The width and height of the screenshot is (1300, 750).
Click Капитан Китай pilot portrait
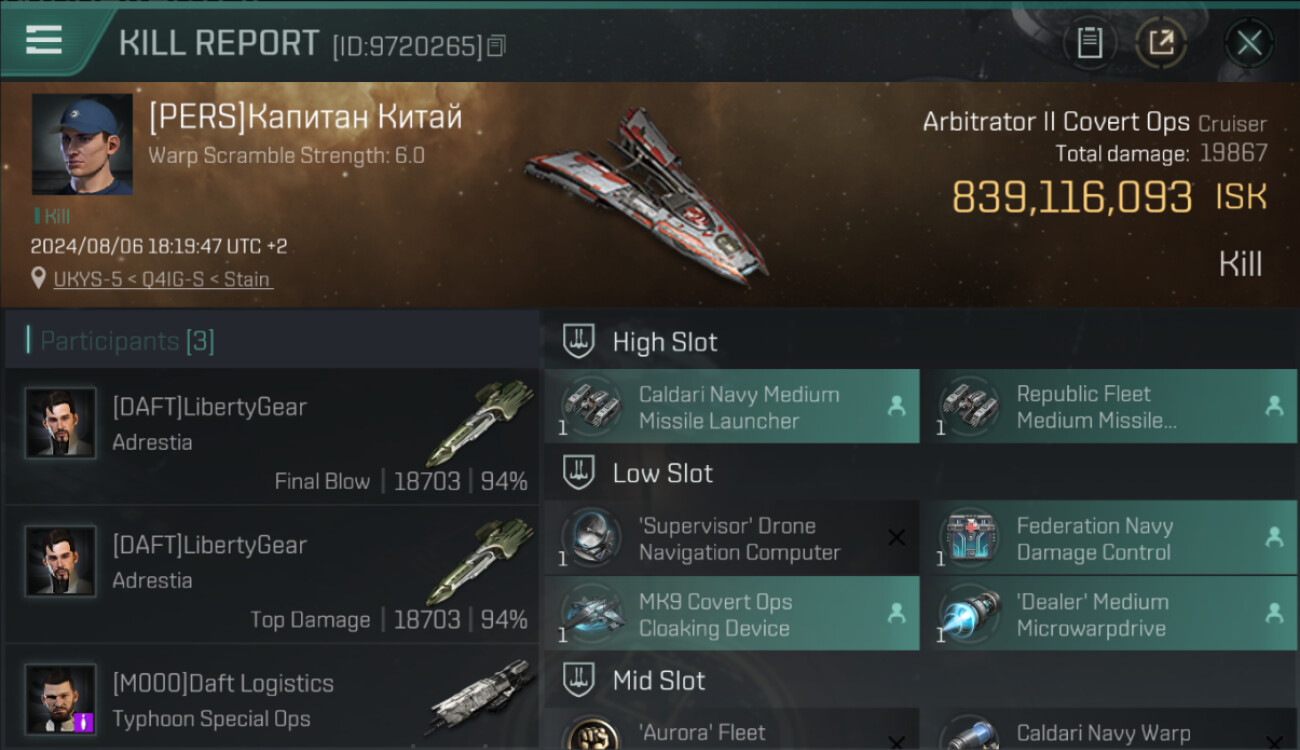pos(82,144)
